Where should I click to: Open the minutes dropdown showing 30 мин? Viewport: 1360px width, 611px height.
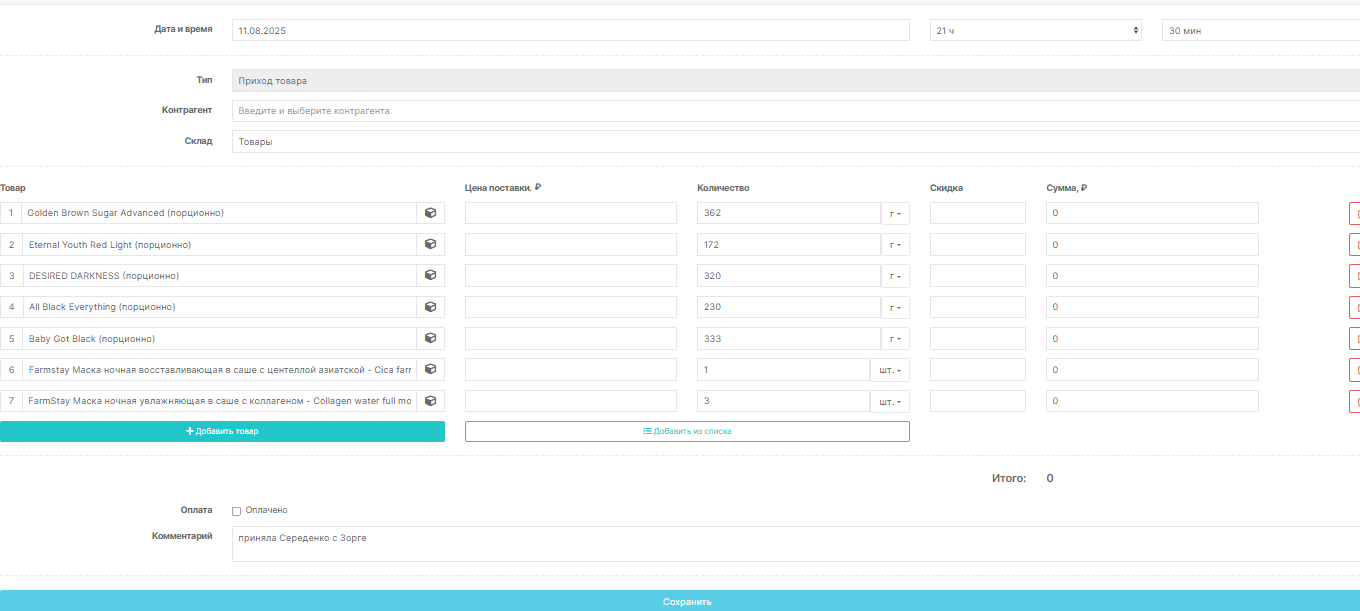click(1261, 31)
